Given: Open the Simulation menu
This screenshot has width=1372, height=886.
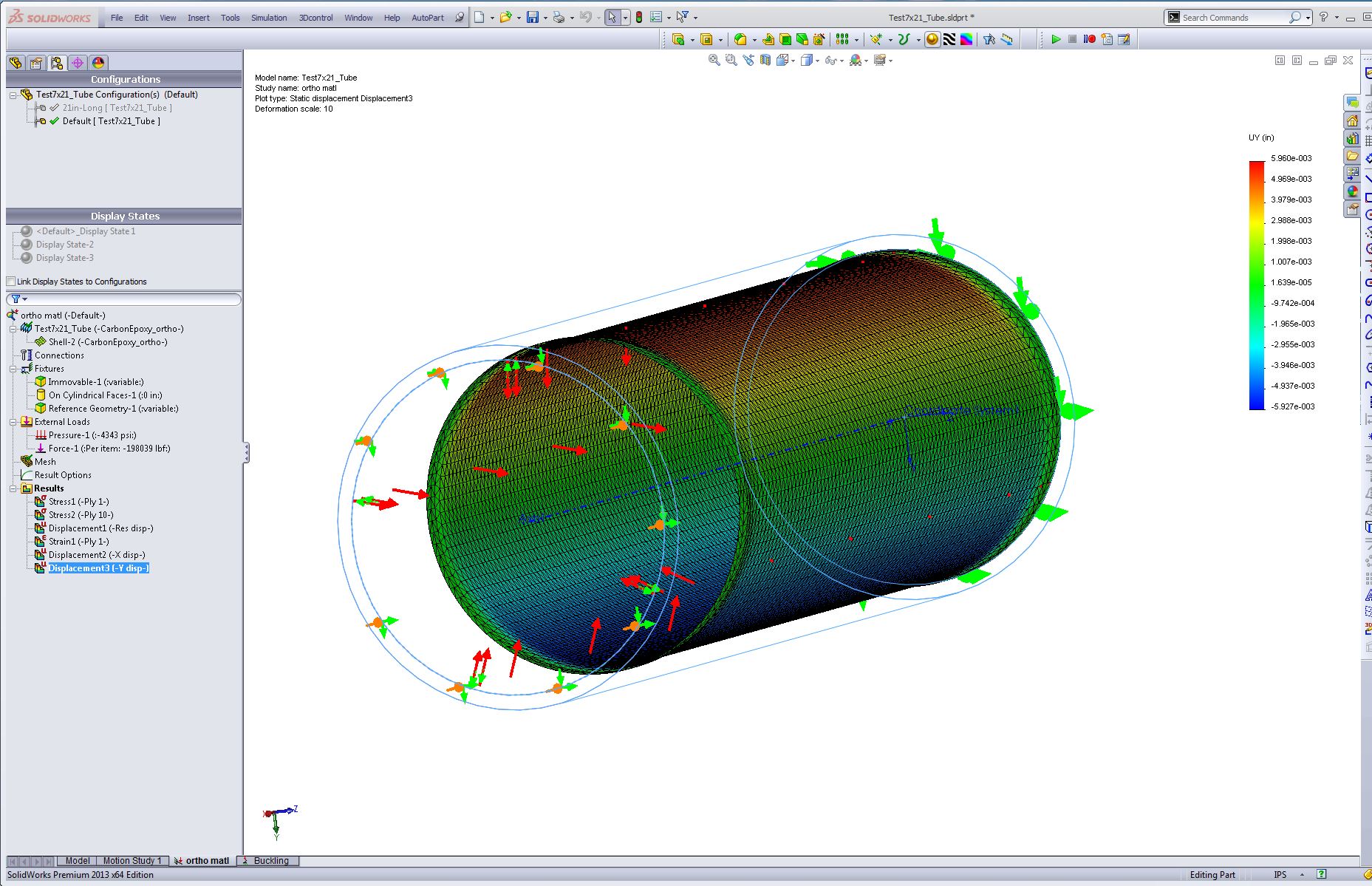Looking at the screenshot, I should pos(269,18).
